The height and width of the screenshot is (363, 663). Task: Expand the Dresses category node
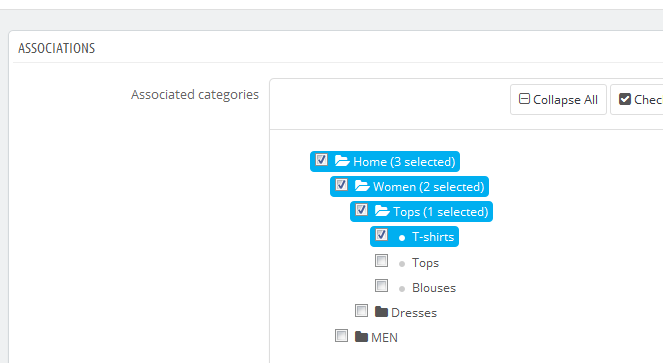tap(414, 313)
